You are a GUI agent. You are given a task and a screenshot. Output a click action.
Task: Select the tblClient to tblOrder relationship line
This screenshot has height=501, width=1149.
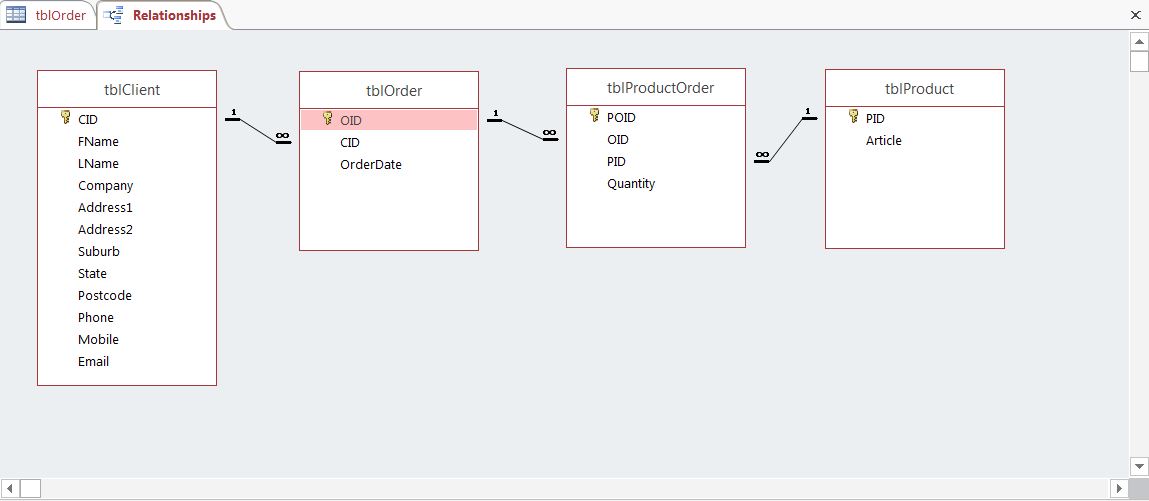tap(258, 130)
